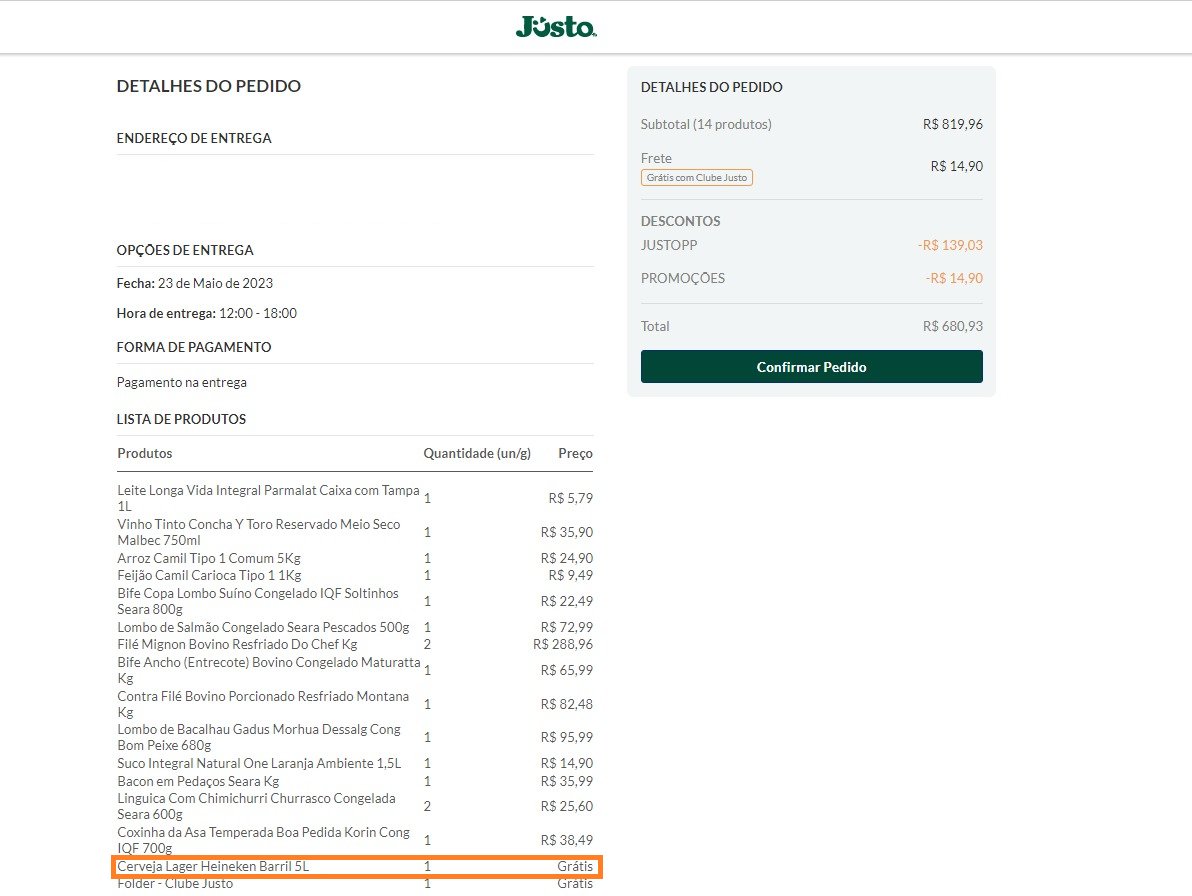The width and height of the screenshot is (1192, 896).
Task: Click the delivery time 12:00 - 18:00
Action: tap(258, 313)
